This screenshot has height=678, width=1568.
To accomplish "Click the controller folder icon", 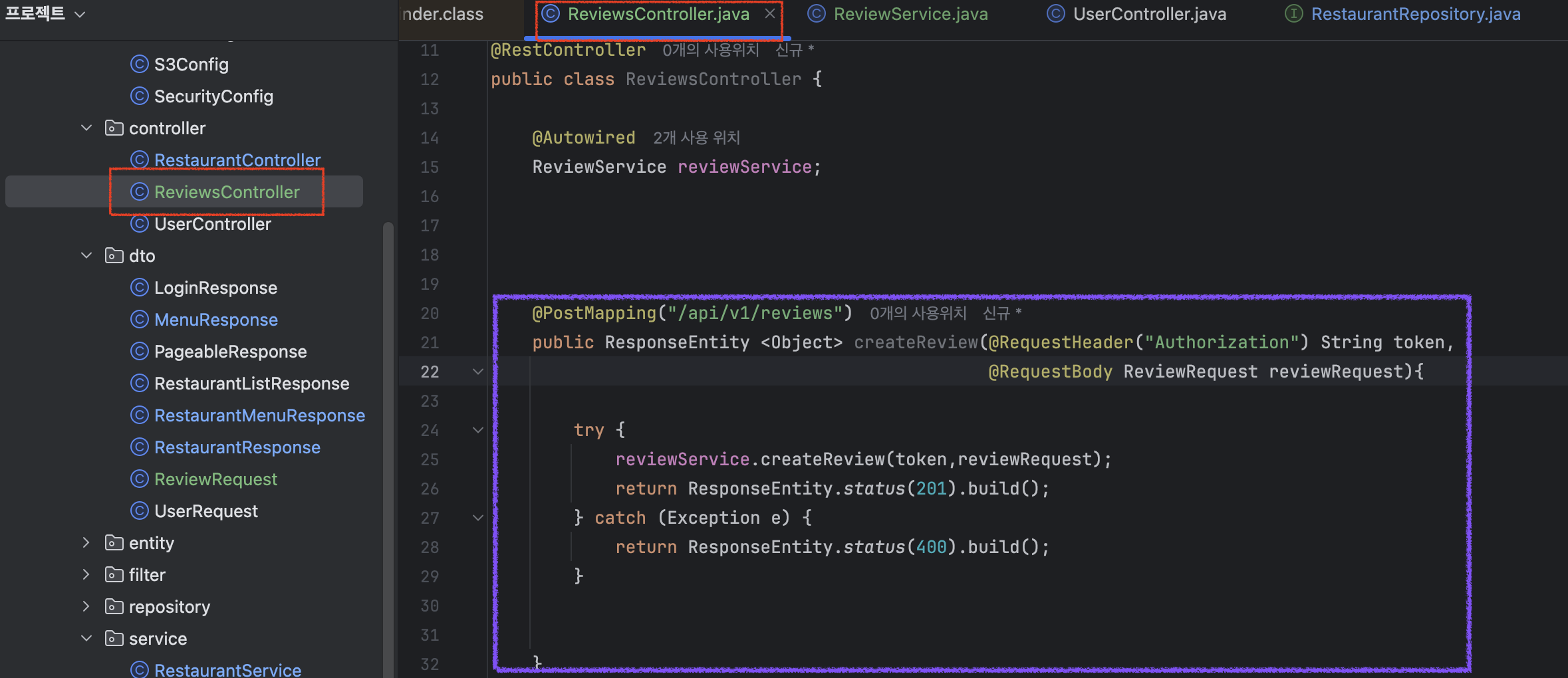I will [x=114, y=128].
